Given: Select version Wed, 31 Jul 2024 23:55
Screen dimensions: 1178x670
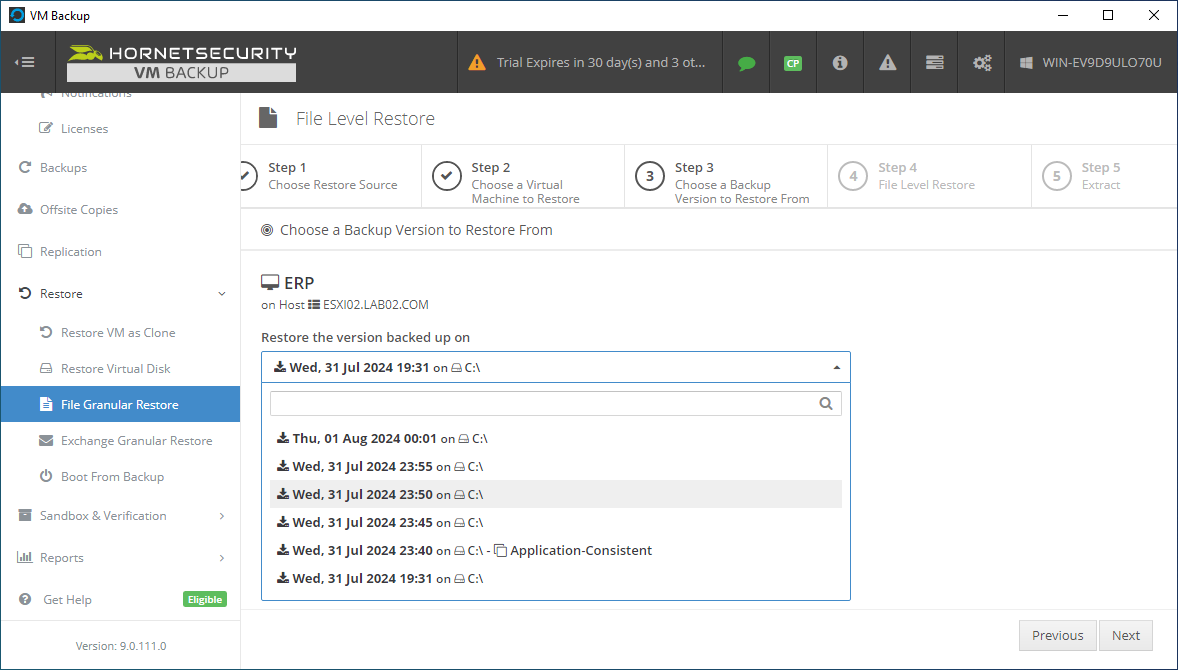Looking at the screenshot, I should (x=556, y=466).
